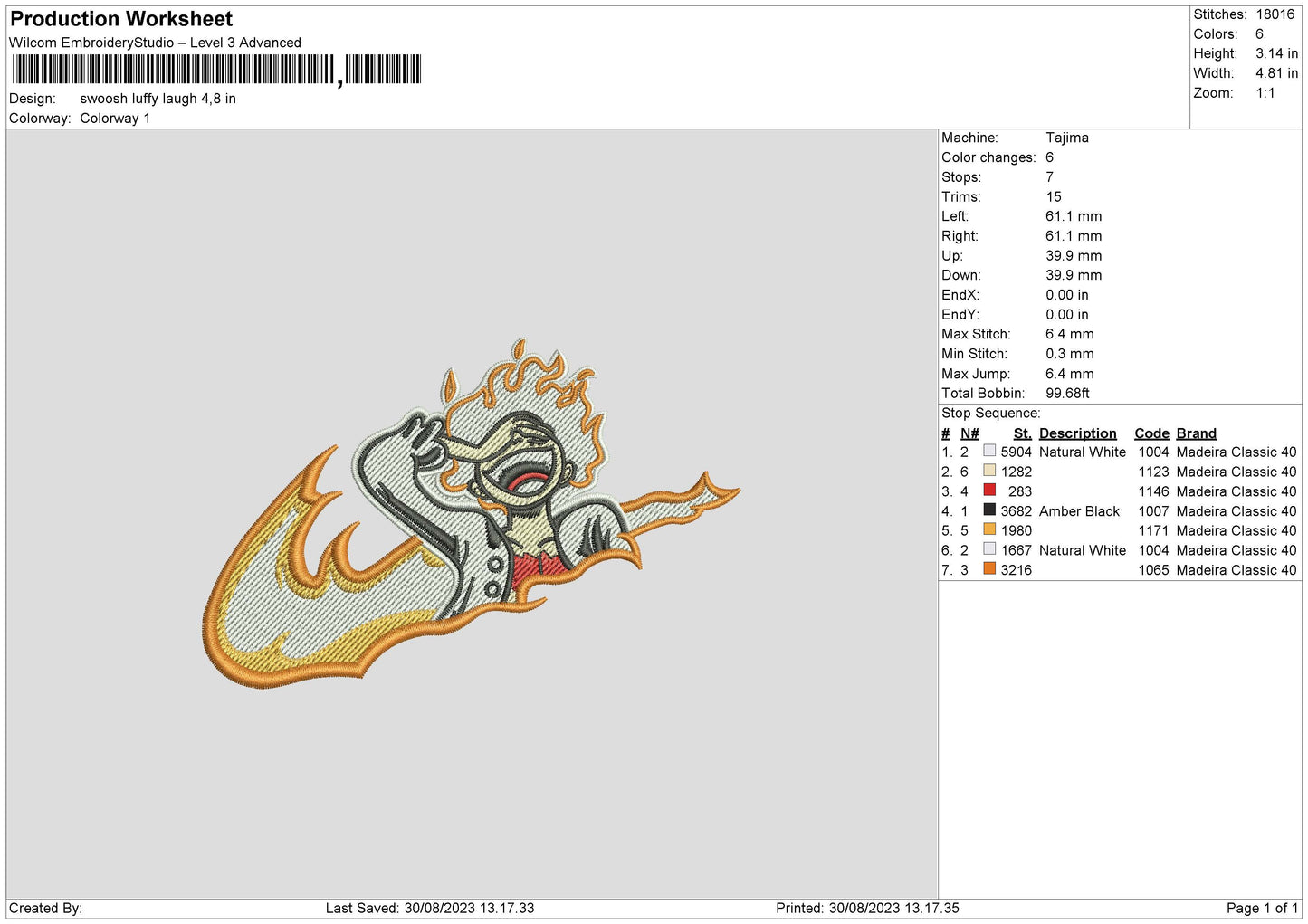
Task: Click the Brand column header
Action: 1196,433
